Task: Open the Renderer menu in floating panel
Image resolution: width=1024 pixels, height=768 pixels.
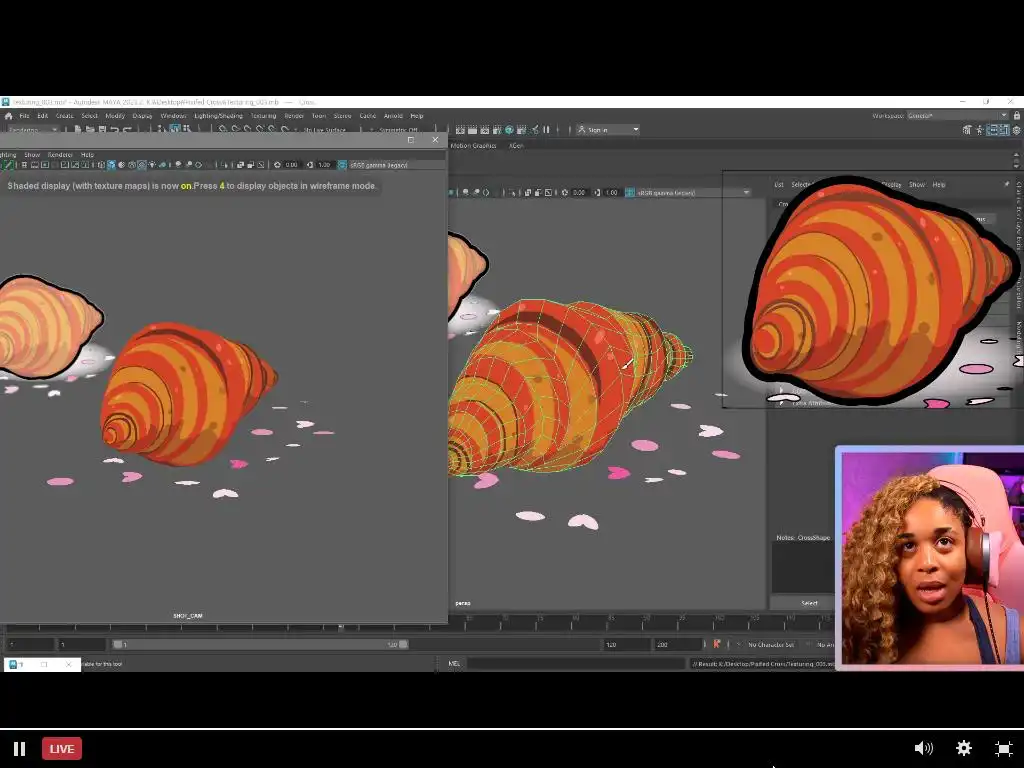Action: 60,155
